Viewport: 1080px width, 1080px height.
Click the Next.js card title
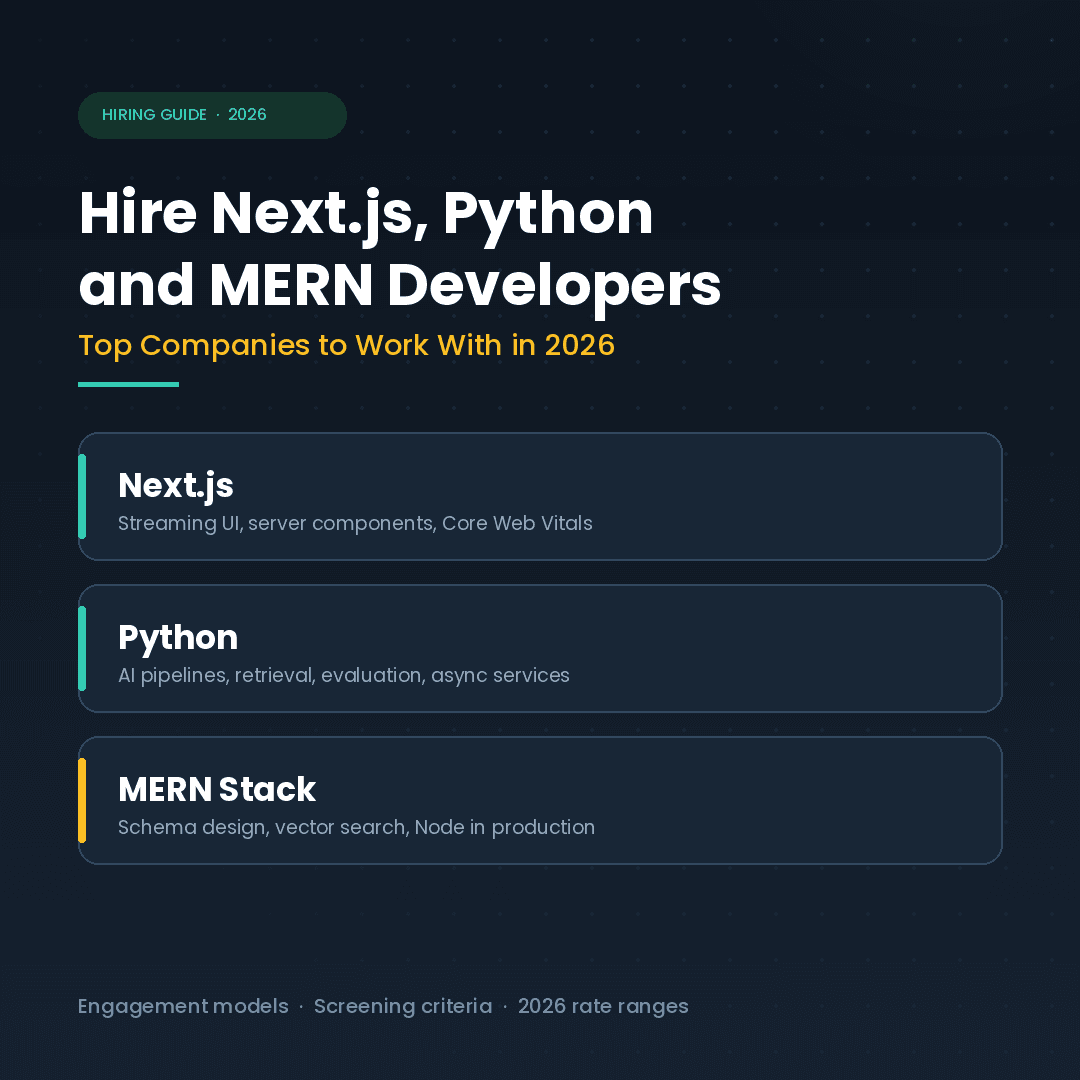tap(176, 486)
